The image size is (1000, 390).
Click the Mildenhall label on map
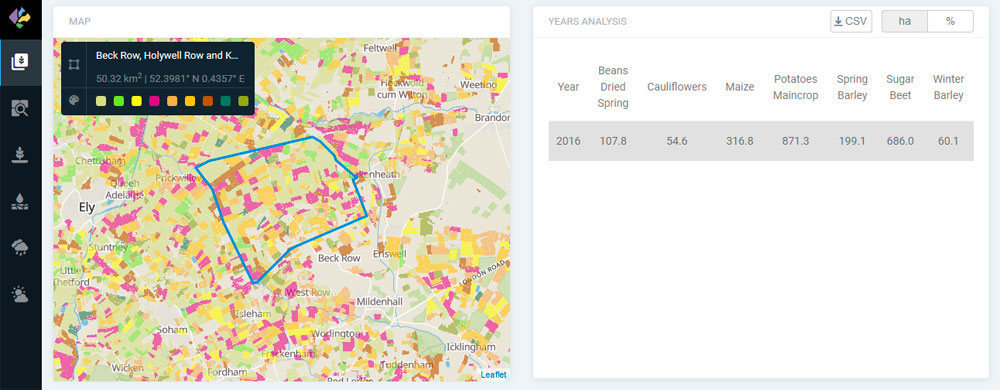tap(379, 301)
